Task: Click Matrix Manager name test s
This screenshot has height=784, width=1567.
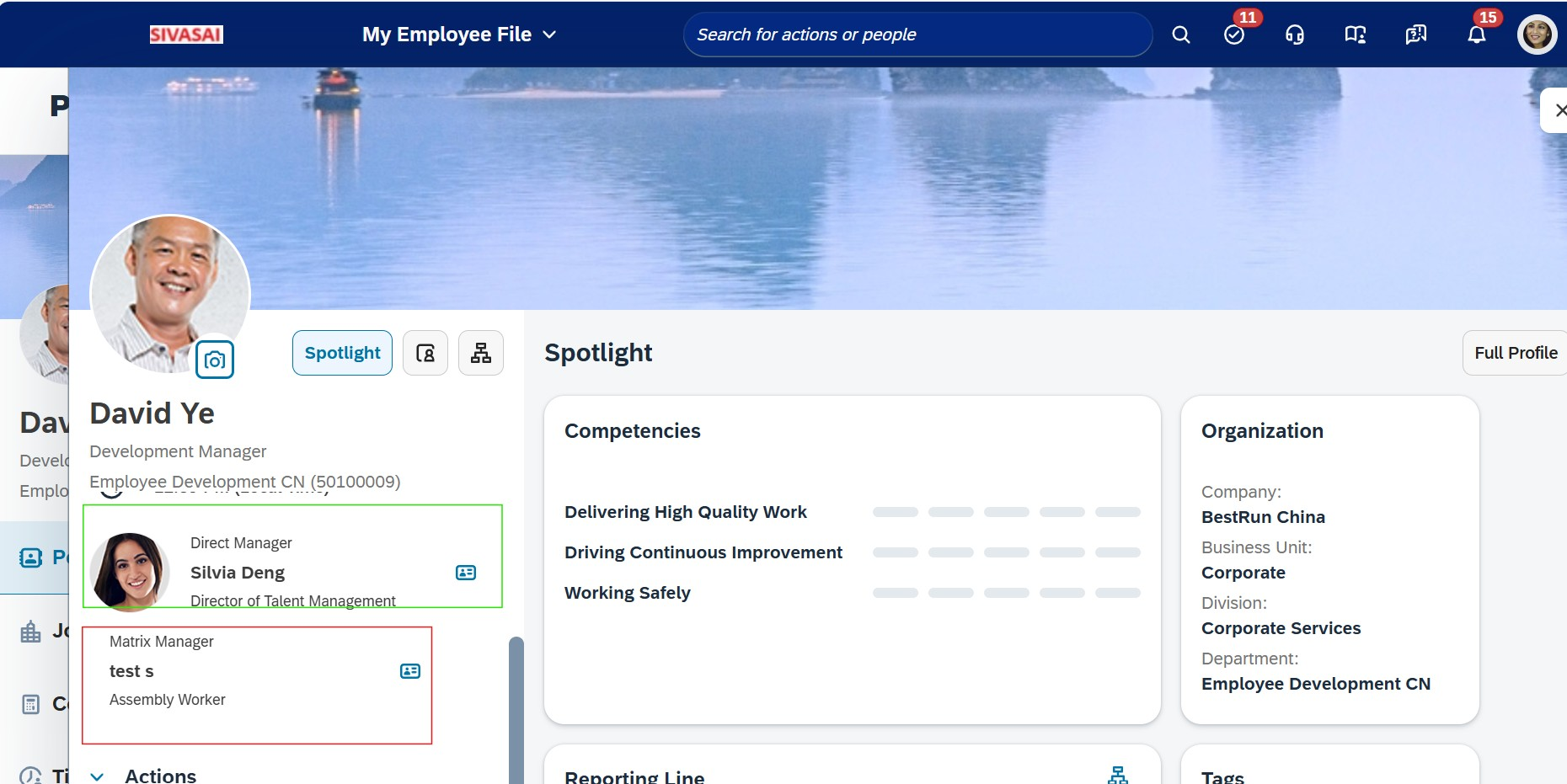Action: [x=131, y=671]
